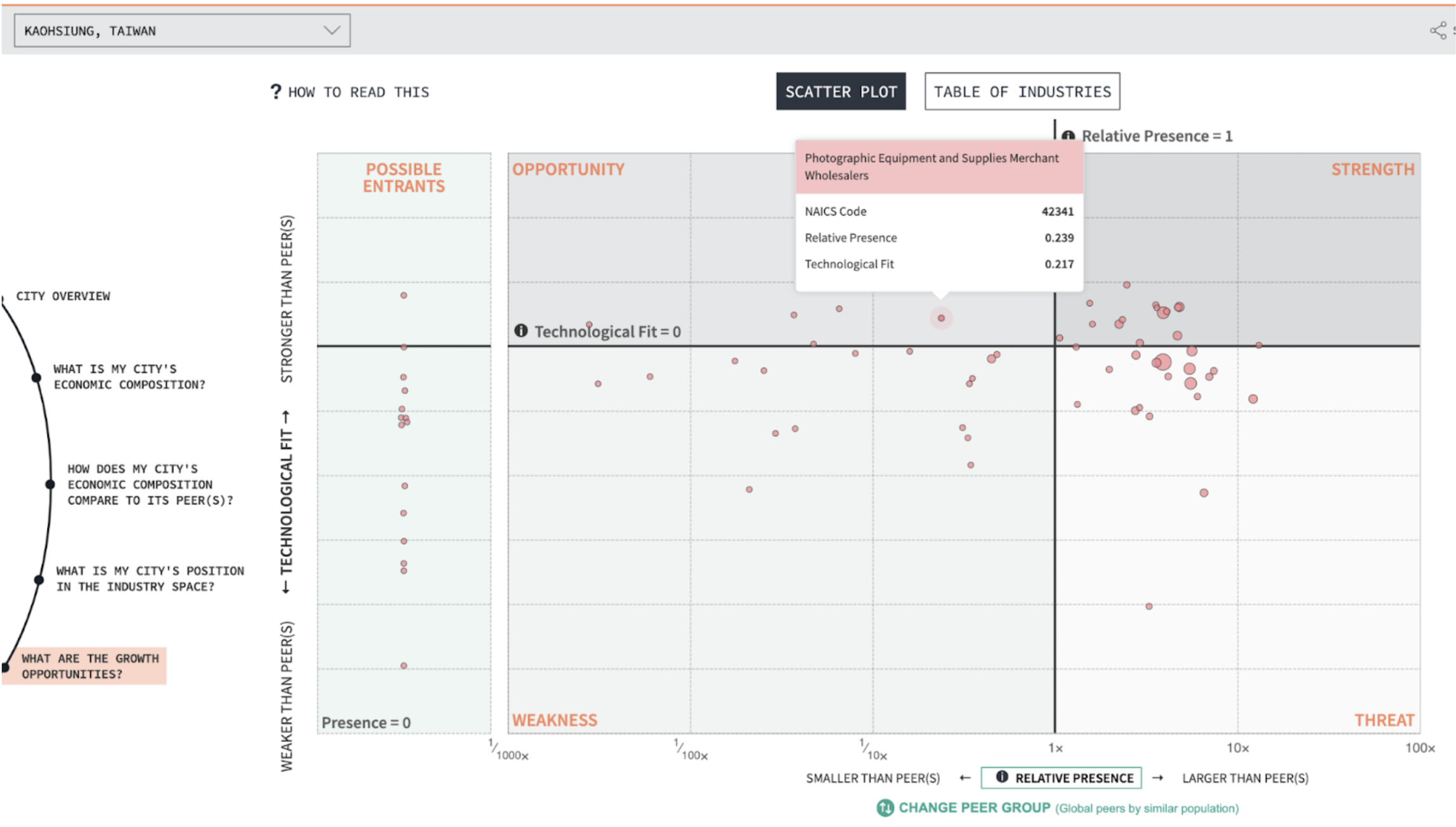1456x827 pixels.
Task: Click the share icon at top right
Action: point(1438,30)
